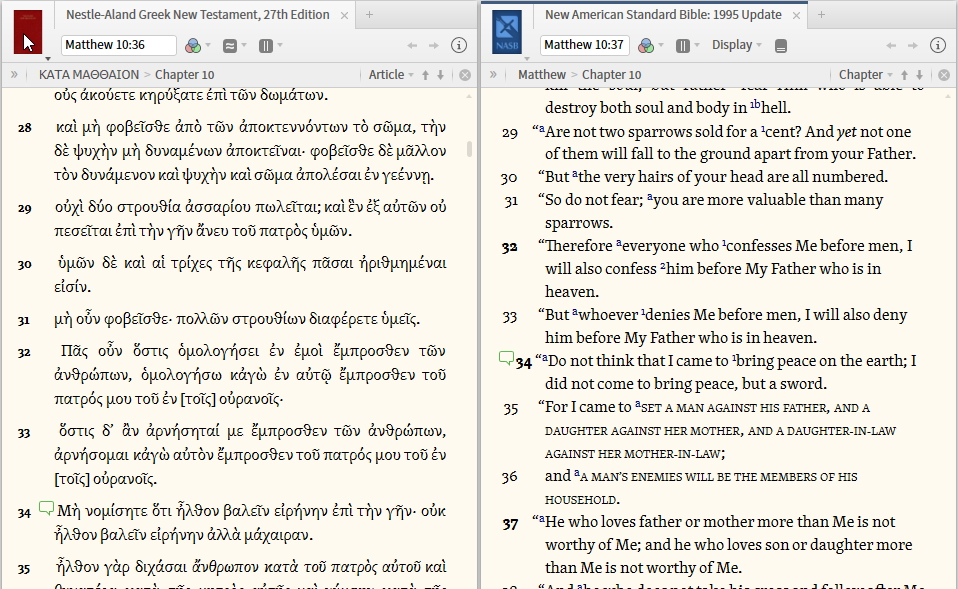This screenshot has width=958, height=589.
Task: Jump to previous Article in Greek panel
Action: [425, 75]
